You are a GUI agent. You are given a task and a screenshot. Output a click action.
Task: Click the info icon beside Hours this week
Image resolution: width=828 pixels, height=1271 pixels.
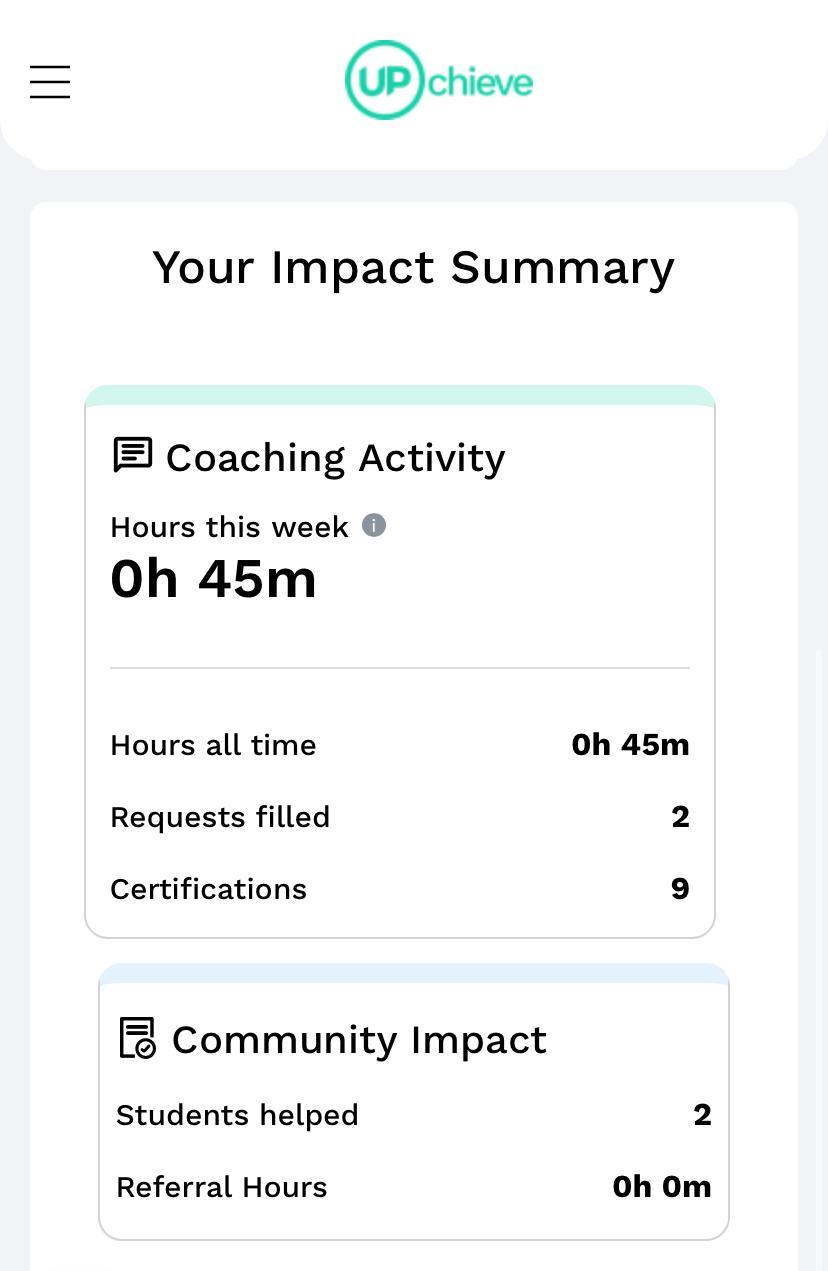(x=374, y=525)
